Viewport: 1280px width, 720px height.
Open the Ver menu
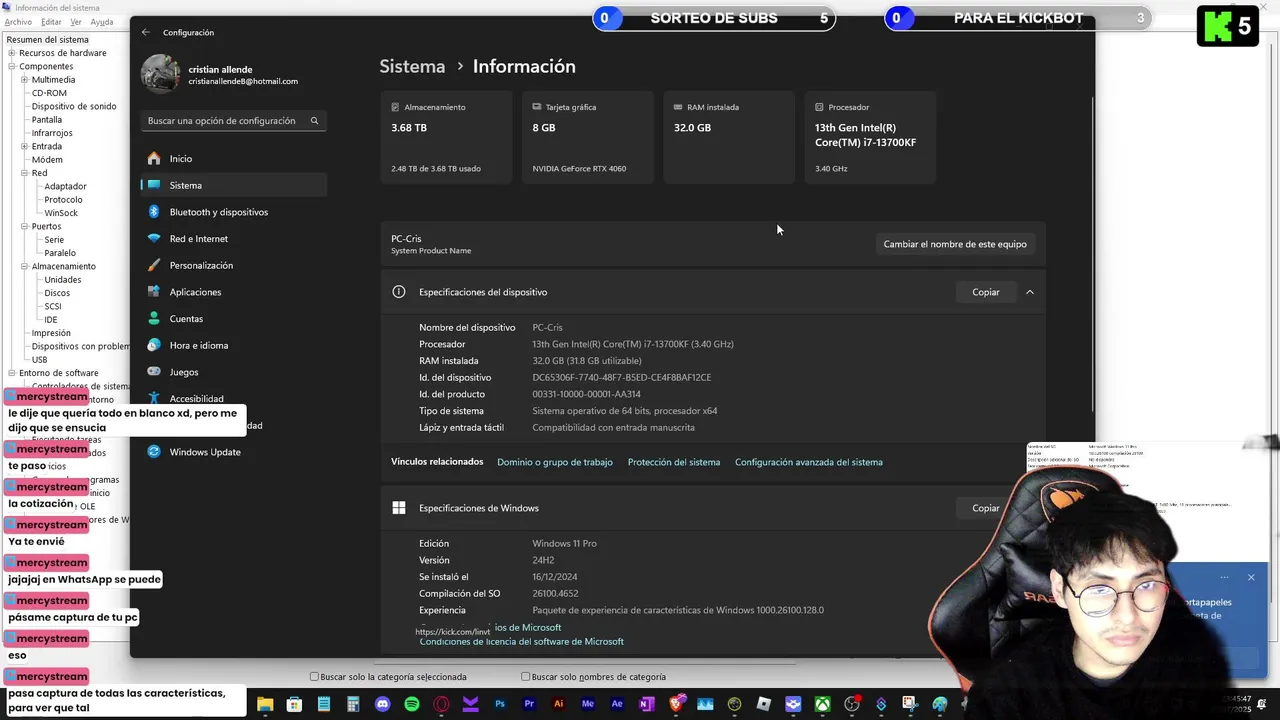(76, 22)
